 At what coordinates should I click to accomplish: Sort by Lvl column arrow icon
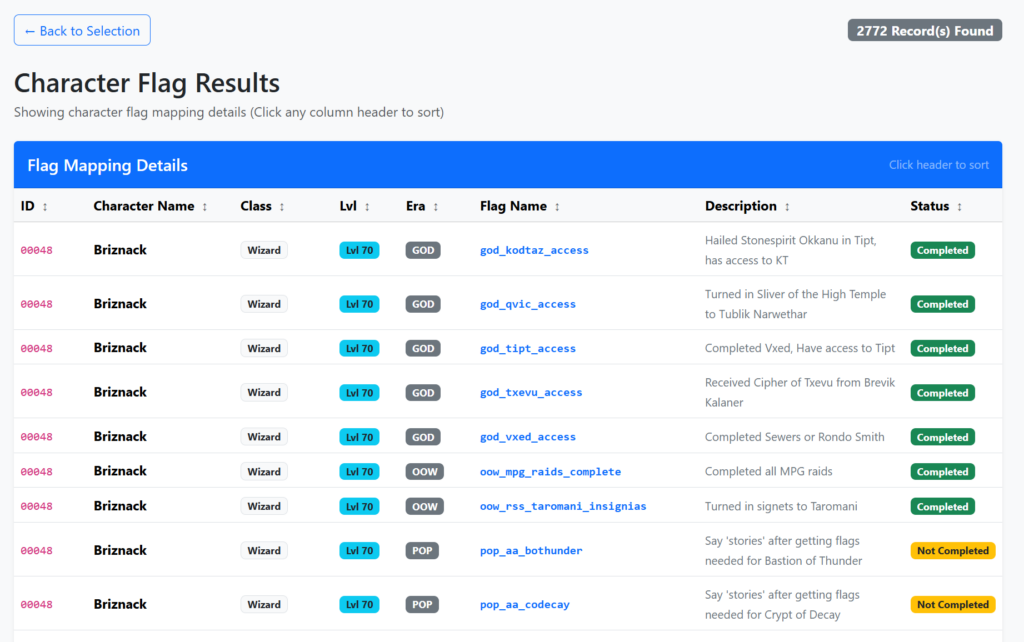pyautogui.click(x=367, y=207)
